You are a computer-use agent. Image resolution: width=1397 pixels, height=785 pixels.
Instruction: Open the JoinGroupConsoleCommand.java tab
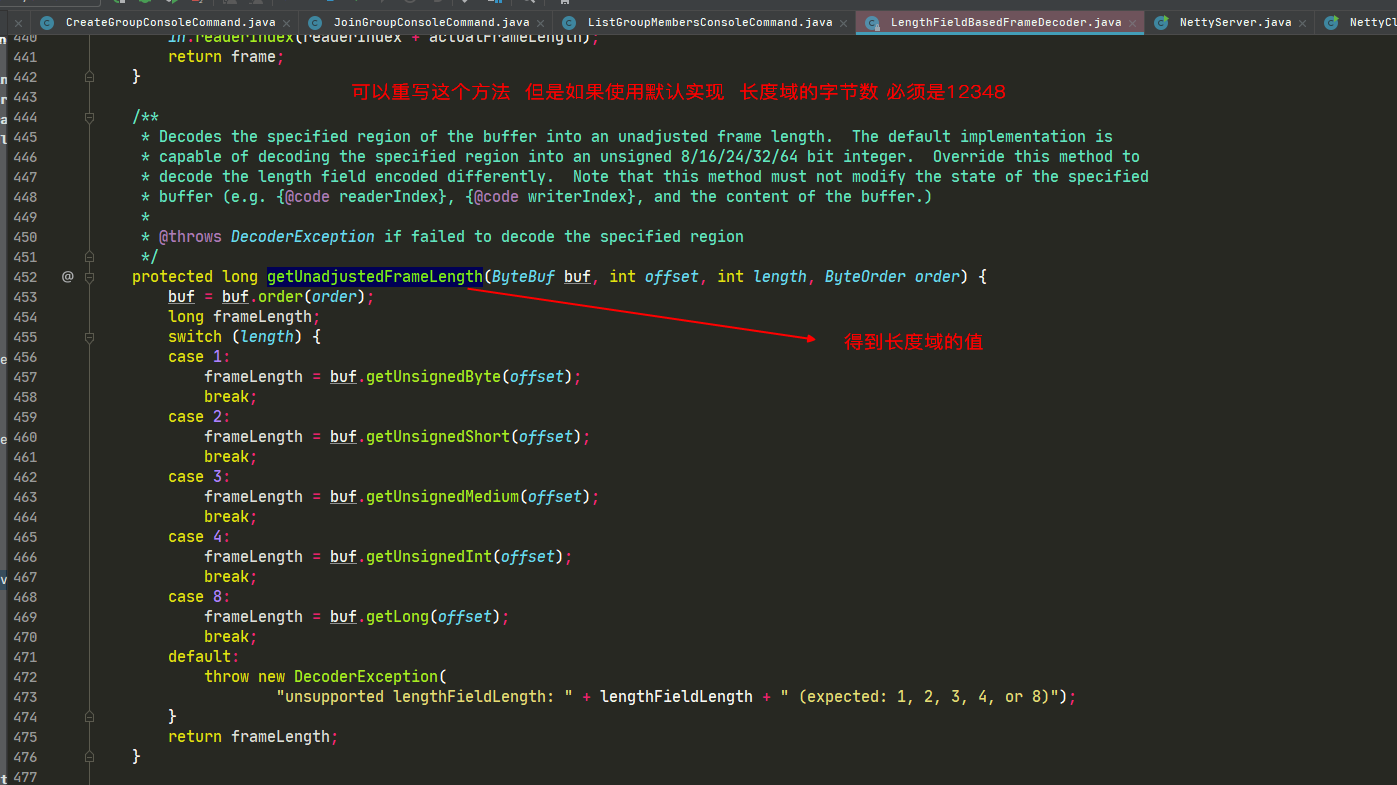[x=431, y=22]
